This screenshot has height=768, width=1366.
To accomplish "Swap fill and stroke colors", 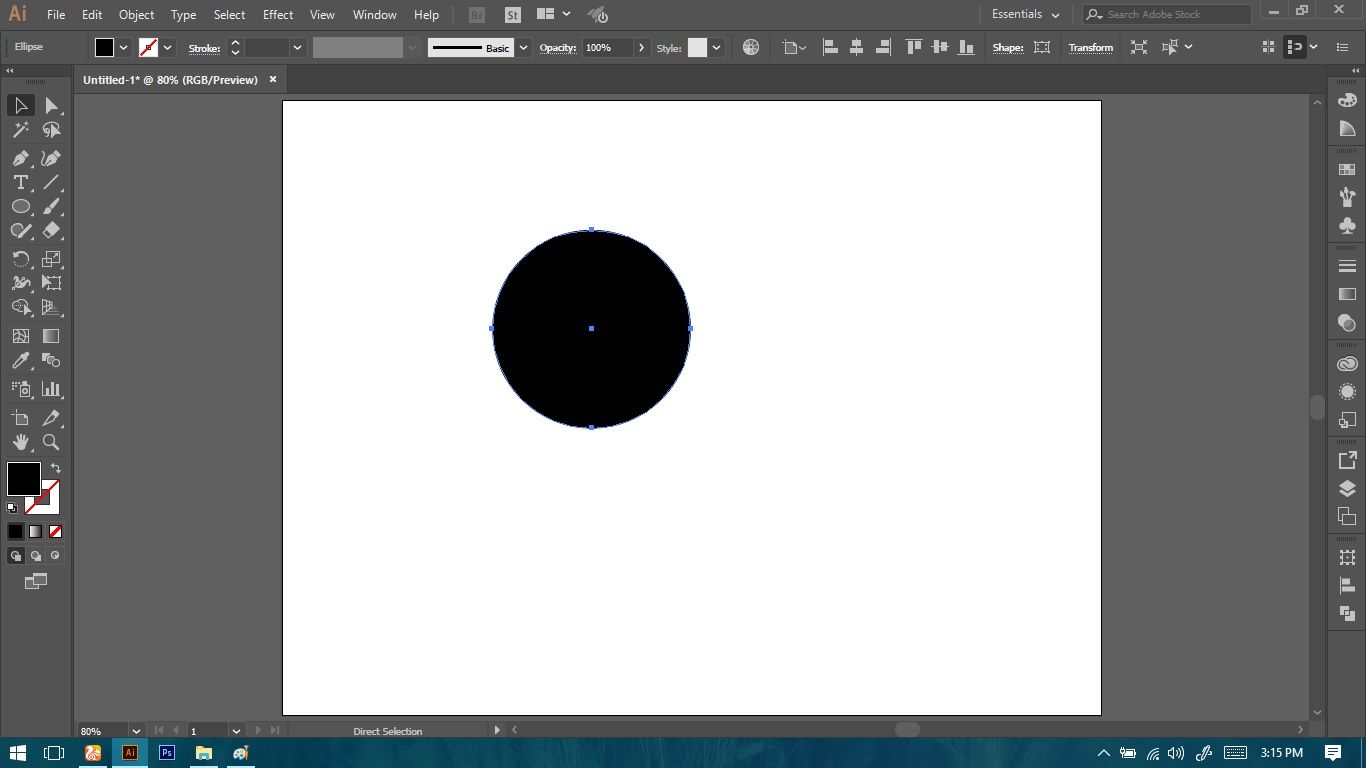I will coord(56,468).
